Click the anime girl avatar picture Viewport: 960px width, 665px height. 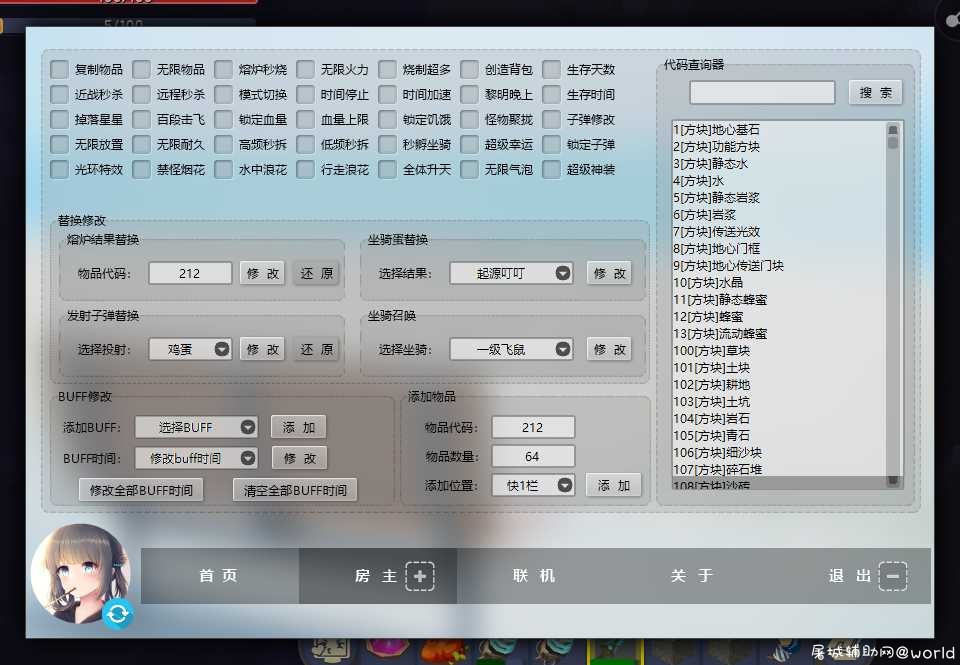pos(80,573)
